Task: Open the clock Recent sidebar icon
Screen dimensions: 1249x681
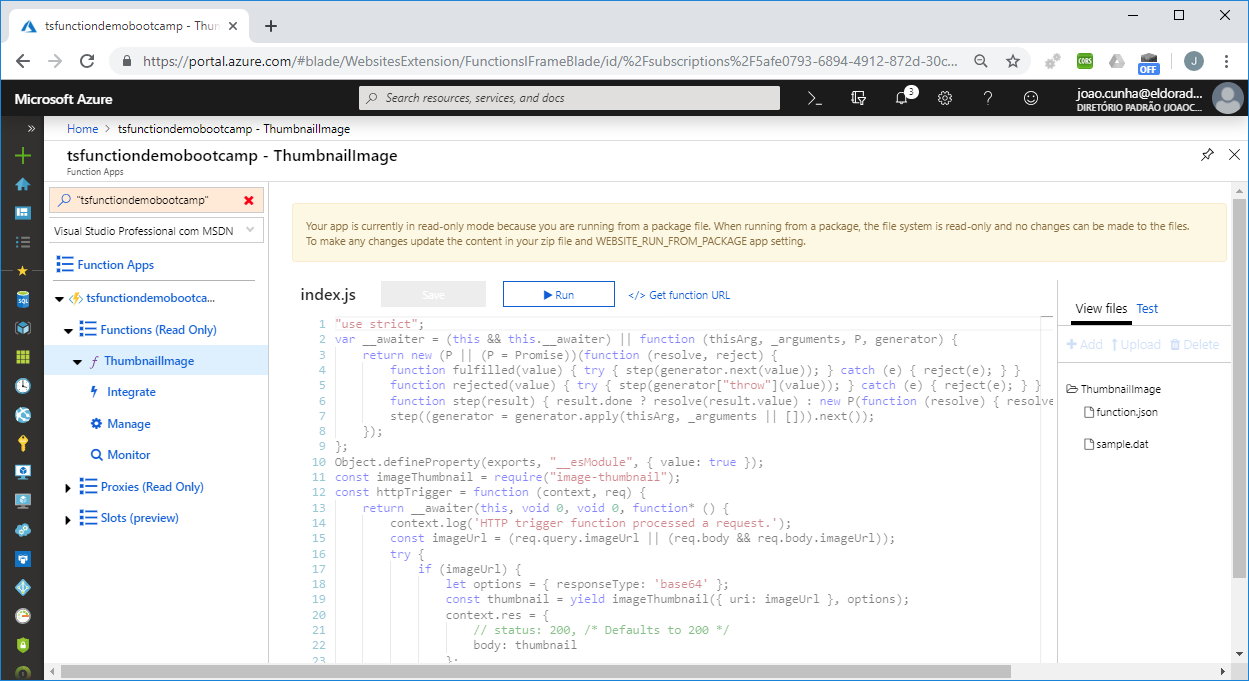Action: tap(22, 386)
